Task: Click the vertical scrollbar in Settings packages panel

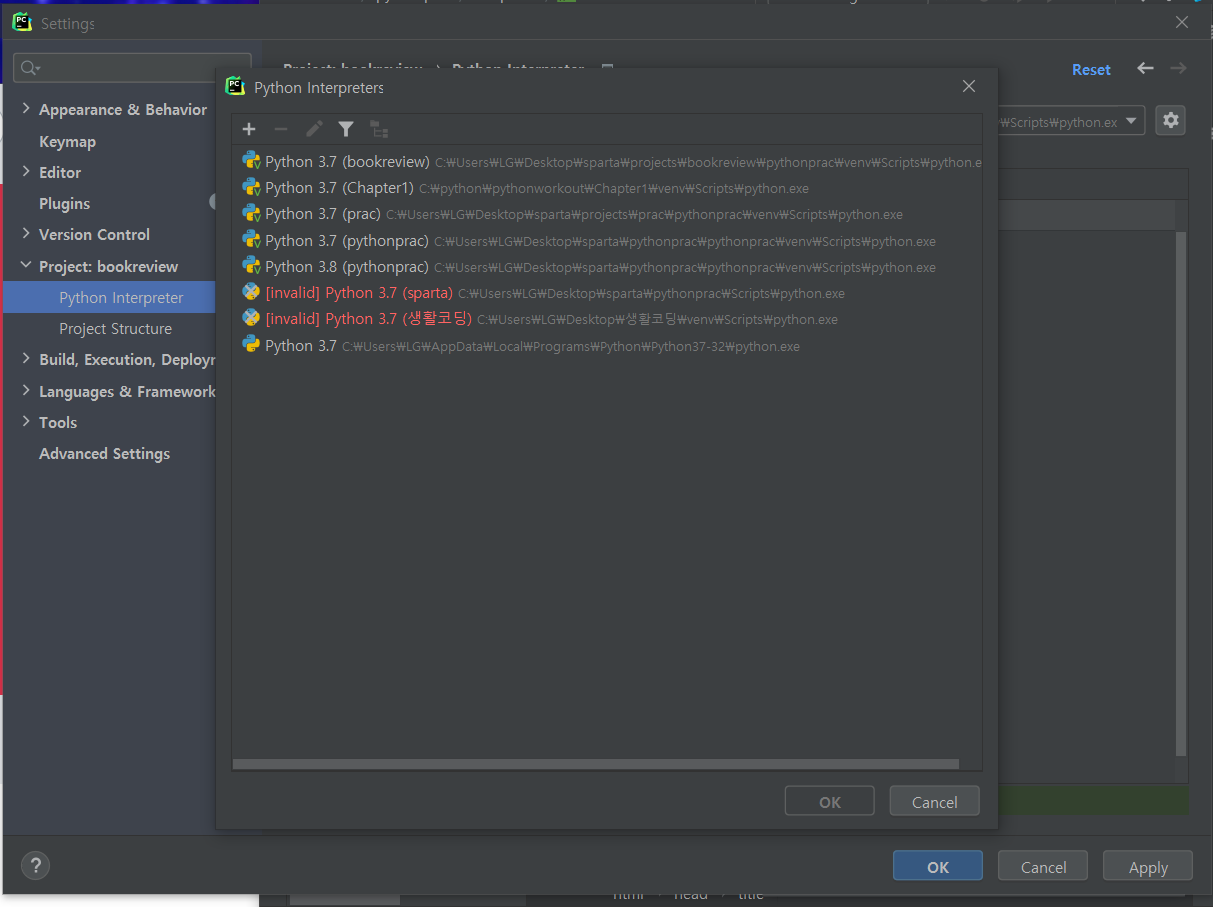Action: (1181, 492)
